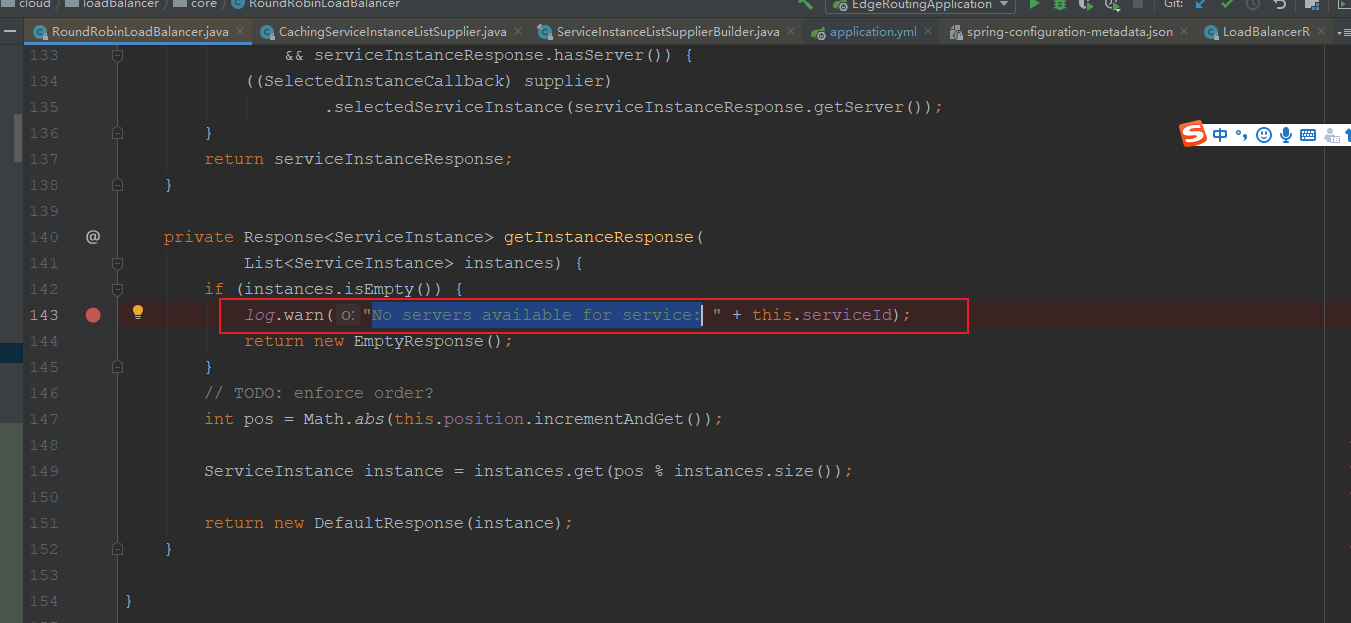Toggle fold end marker at line 152

118,549
